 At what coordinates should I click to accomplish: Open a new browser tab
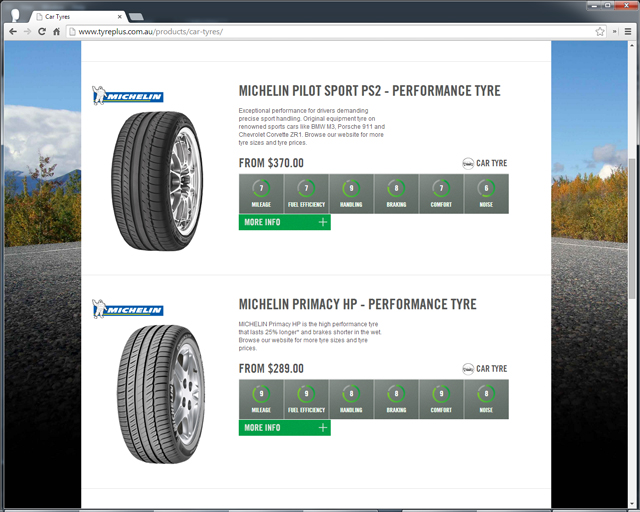pyautogui.click(x=136, y=17)
